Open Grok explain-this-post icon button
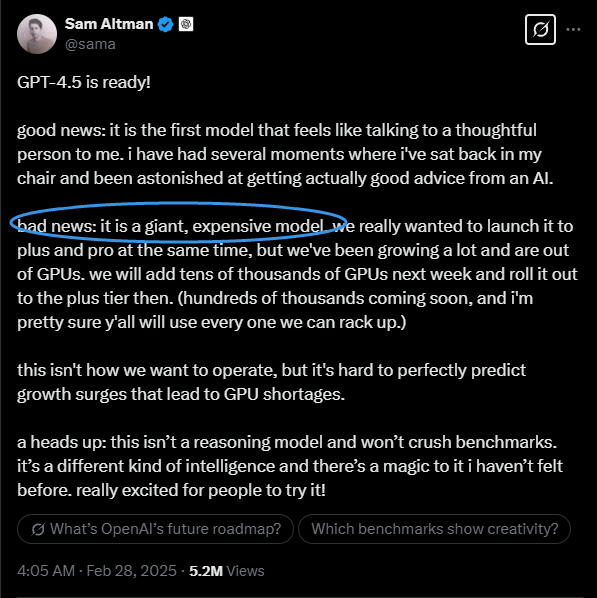The height and width of the screenshot is (598, 597). 540,30
